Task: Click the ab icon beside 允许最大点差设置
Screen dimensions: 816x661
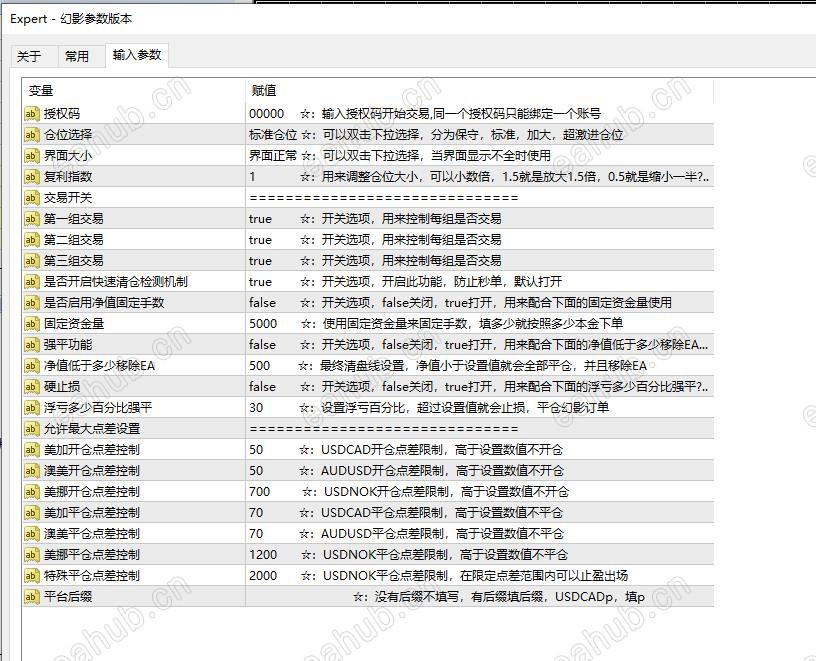Action: click(x=31, y=428)
